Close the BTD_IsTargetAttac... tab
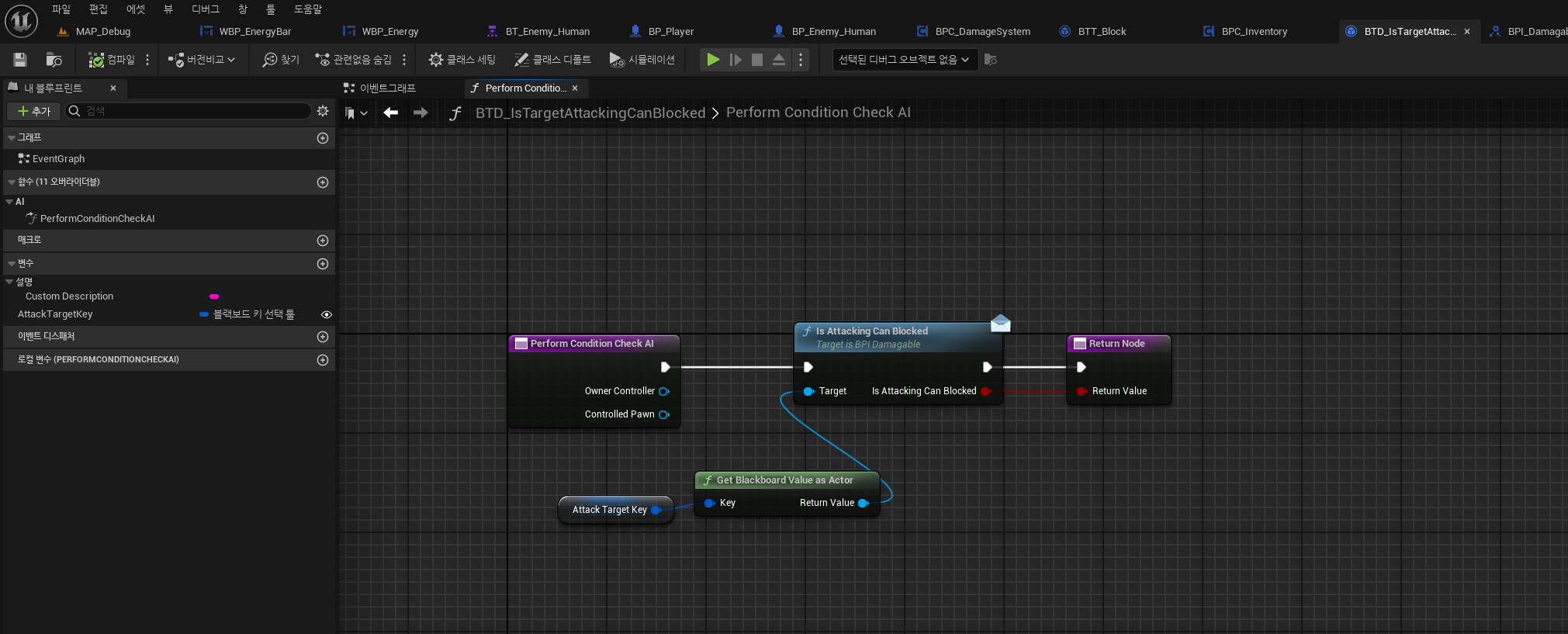This screenshot has height=634, width=1568. pyautogui.click(x=1467, y=32)
